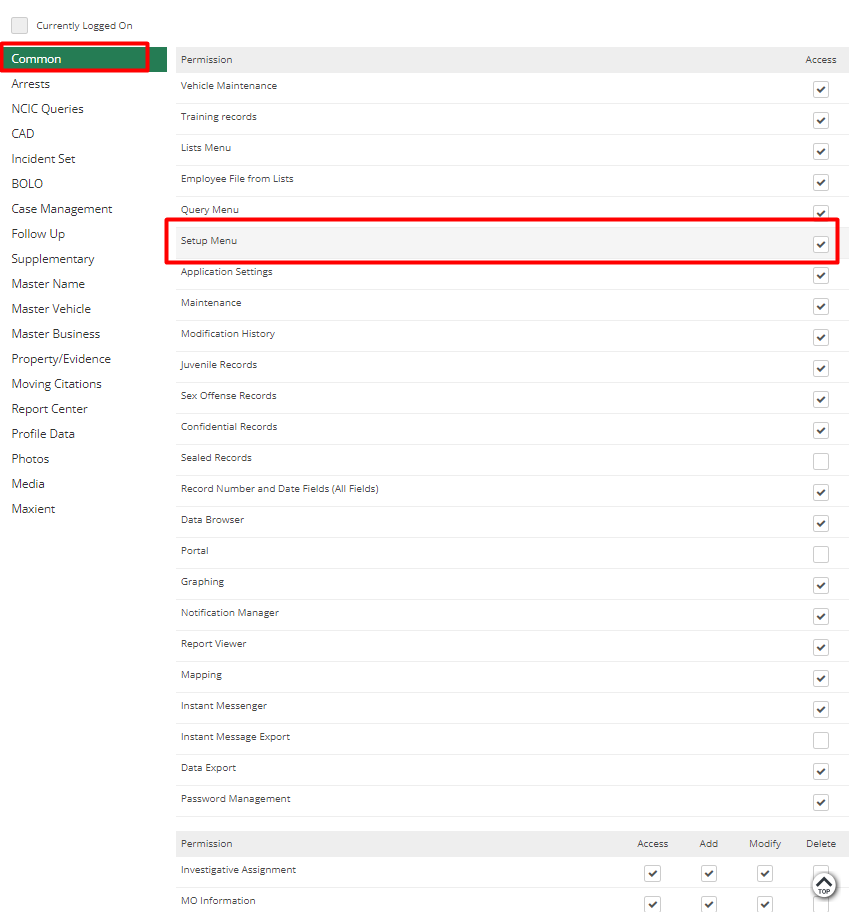This screenshot has height=912, width=865.
Task: Click the TOP scroll-to-top icon
Action: point(823,885)
